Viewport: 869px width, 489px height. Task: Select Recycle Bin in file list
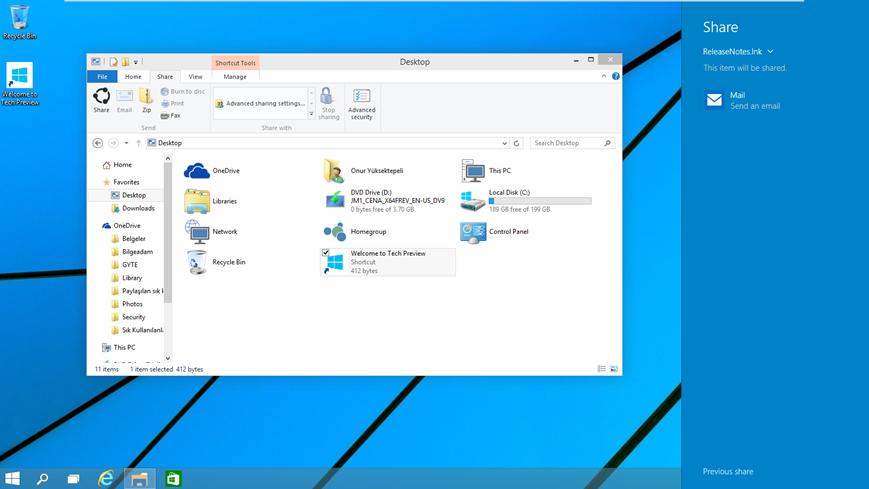coord(216,262)
